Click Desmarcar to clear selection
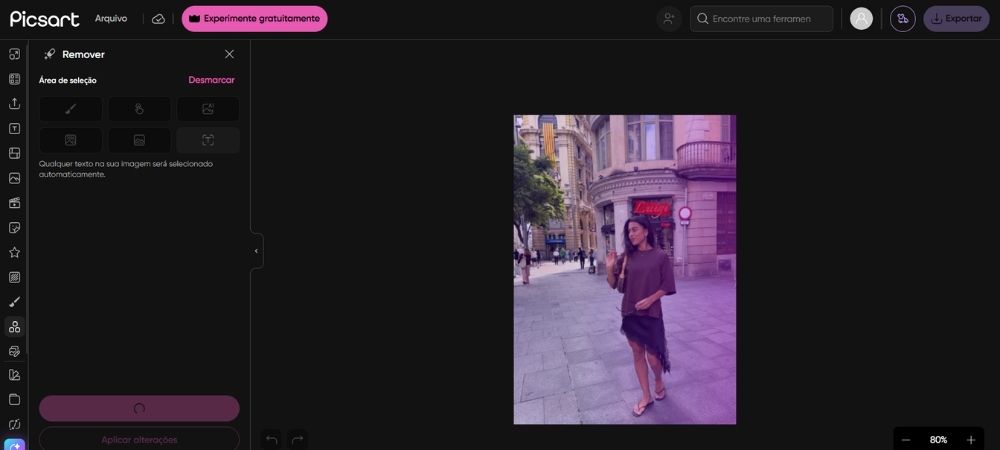 [211, 80]
